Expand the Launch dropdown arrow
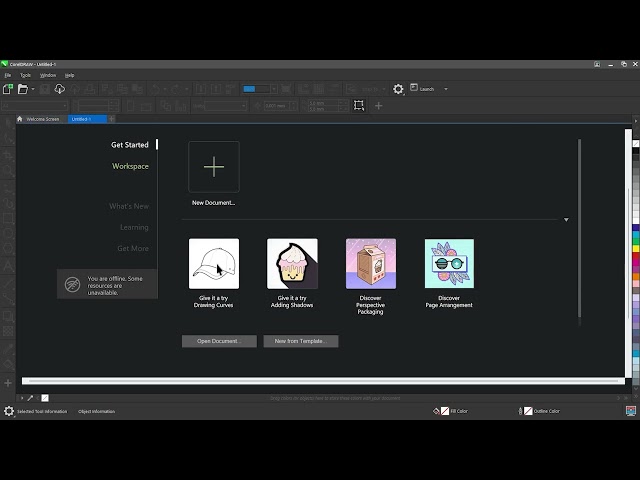This screenshot has height=480, width=640. click(x=446, y=89)
